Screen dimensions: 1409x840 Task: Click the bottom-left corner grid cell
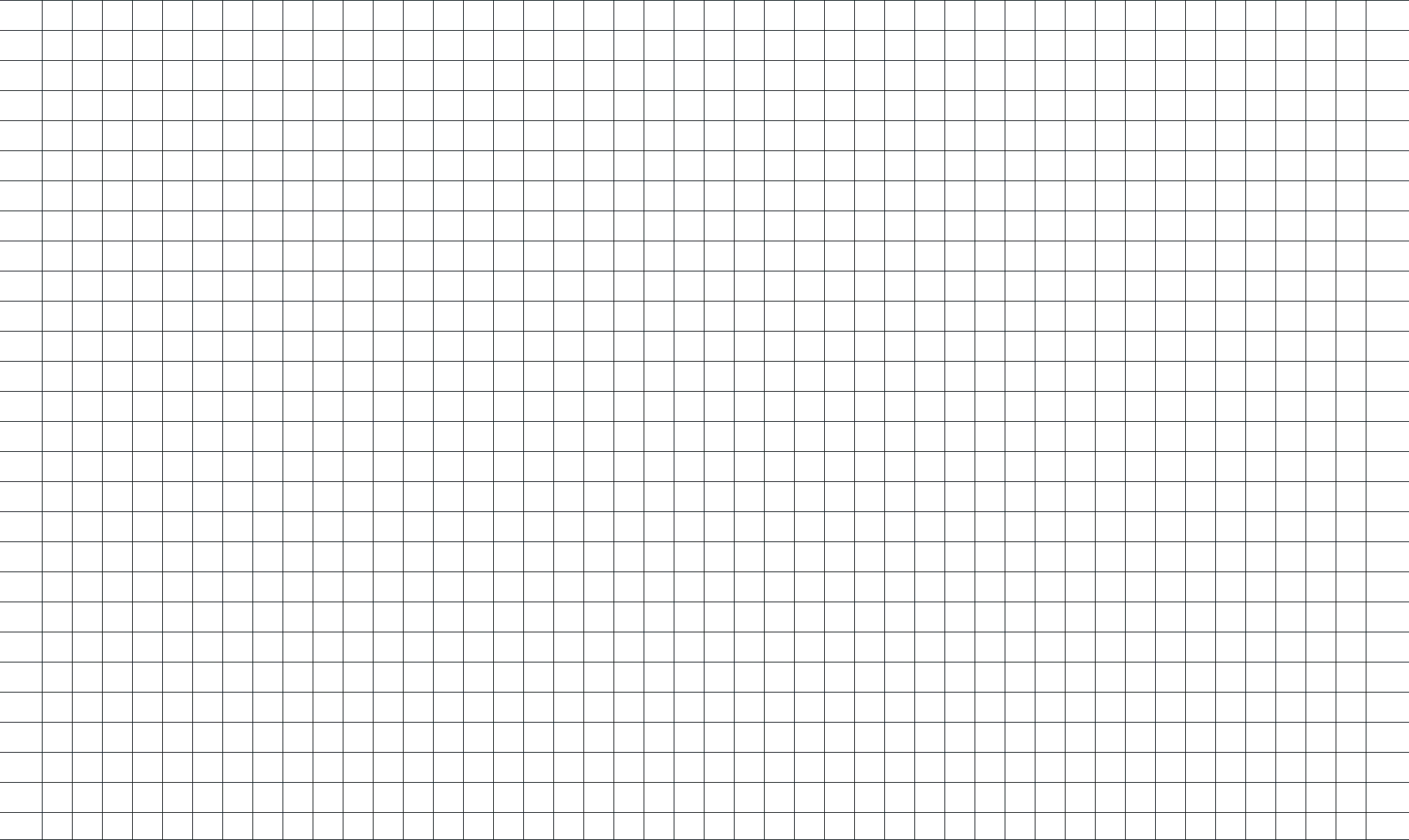point(21,827)
